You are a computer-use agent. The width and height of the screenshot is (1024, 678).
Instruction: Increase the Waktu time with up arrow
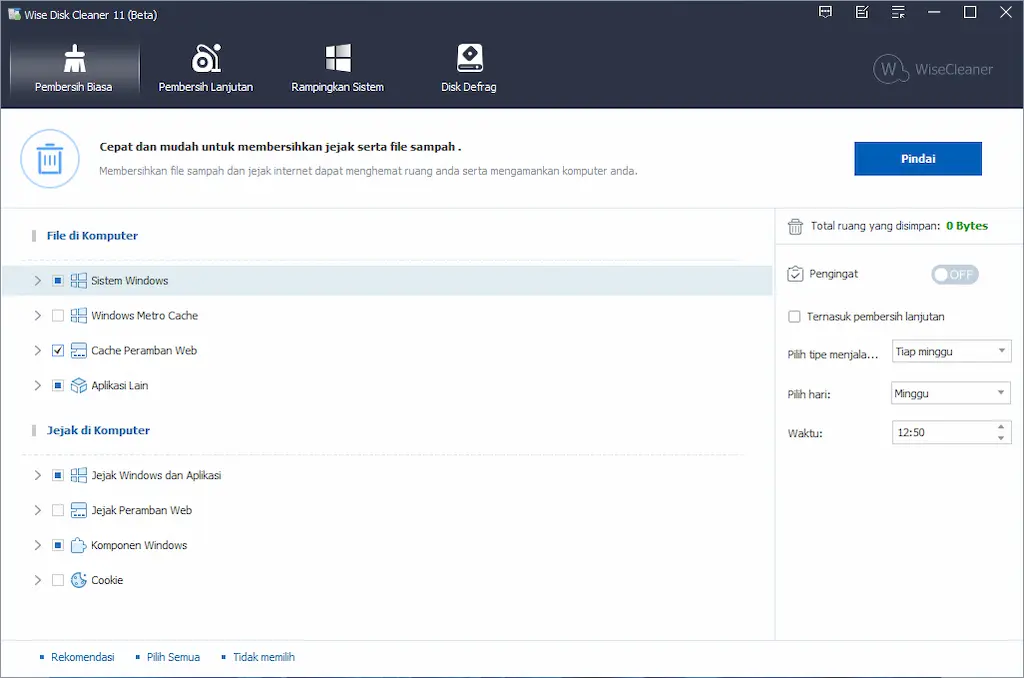(1001, 427)
